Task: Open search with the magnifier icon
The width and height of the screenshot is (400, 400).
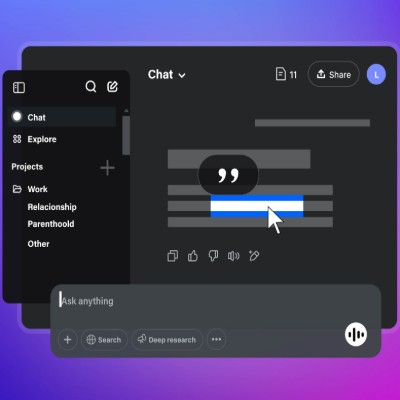Action: point(91,87)
